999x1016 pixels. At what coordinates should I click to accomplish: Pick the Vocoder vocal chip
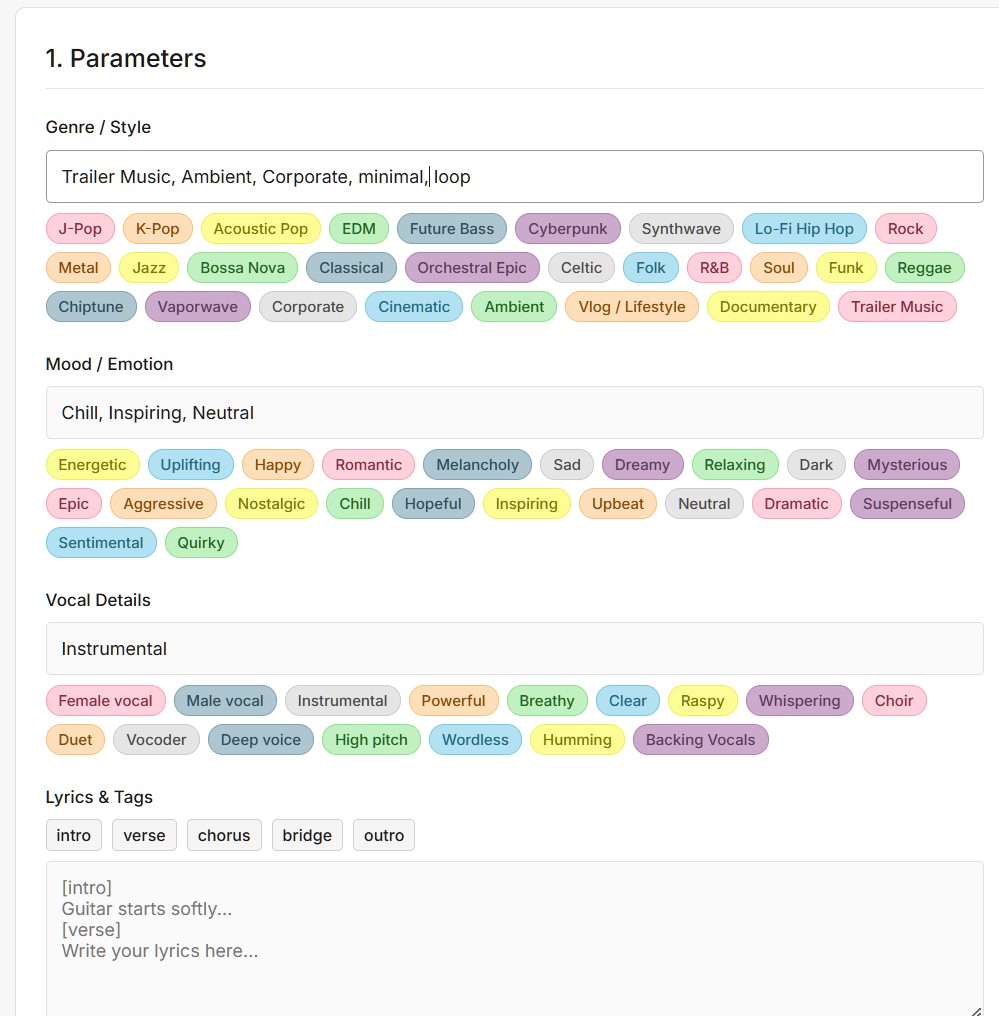tap(156, 739)
